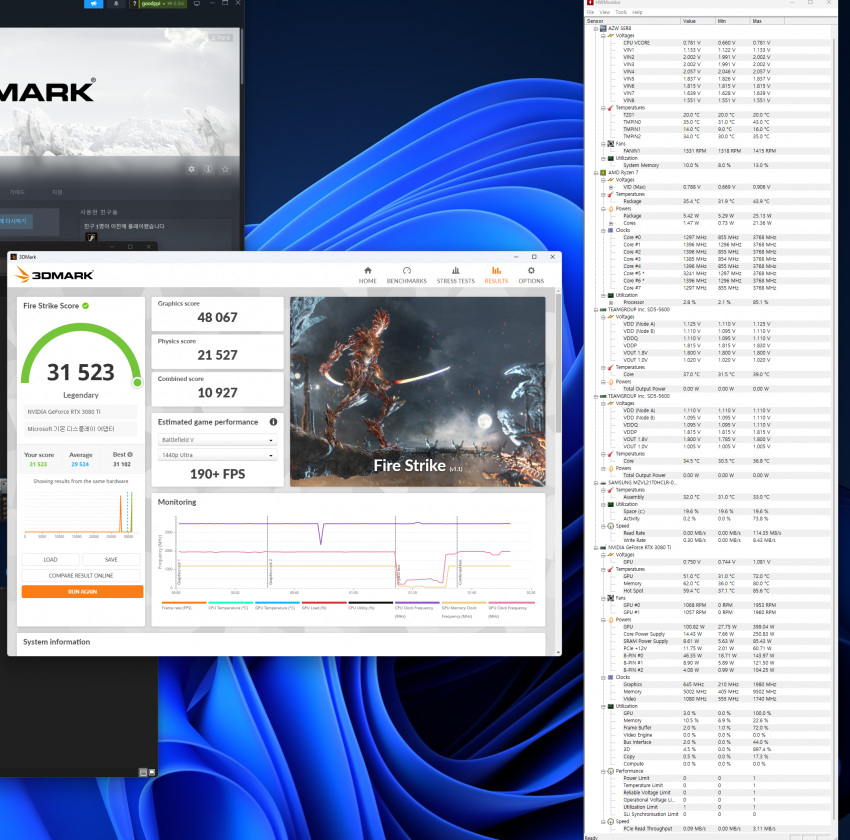Open the OPTIONS tab in 3DMark
The height and width of the screenshot is (840, 850).
click(x=531, y=275)
